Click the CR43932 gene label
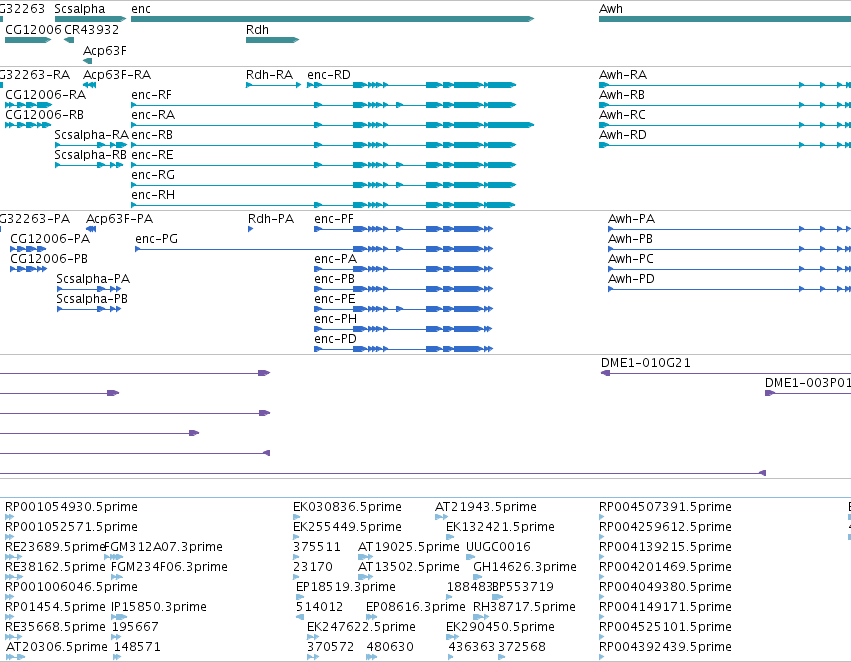The width and height of the screenshot is (851, 662). pyautogui.click(x=92, y=30)
